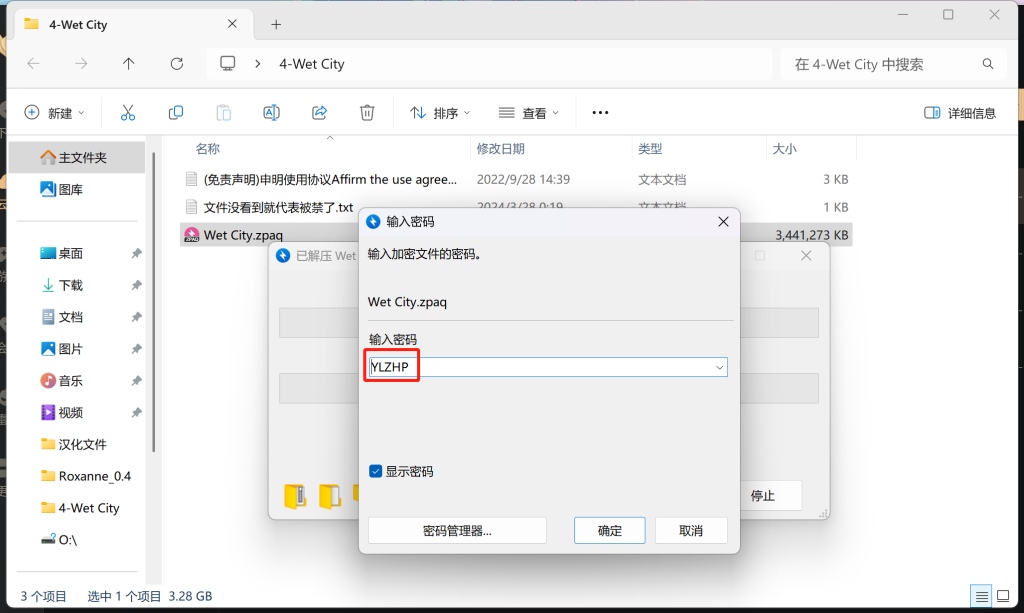Open the 排序 sort dropdown

coord(440,113)
